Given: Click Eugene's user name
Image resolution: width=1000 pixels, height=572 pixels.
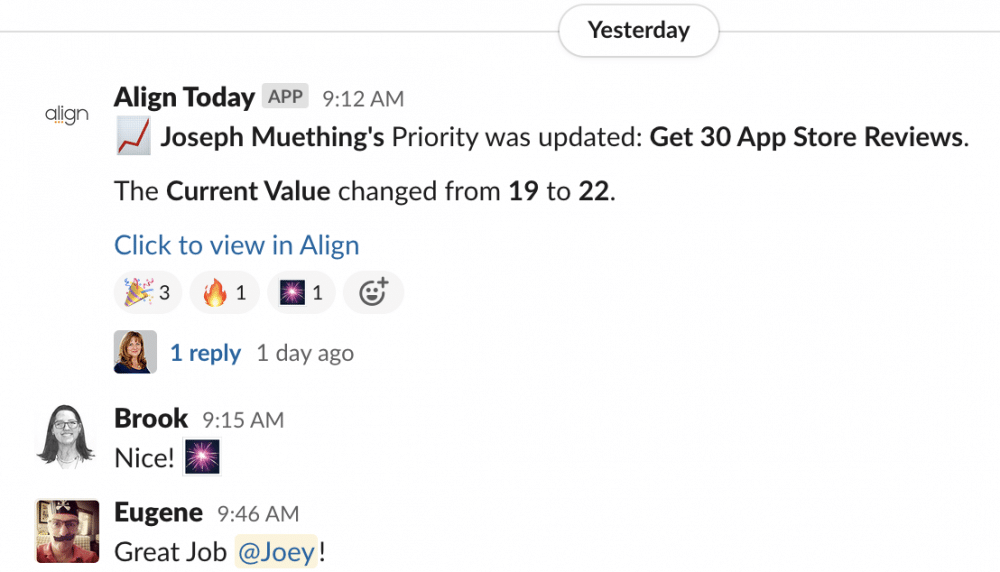Looking at the screenshot, I should point(159,513).
